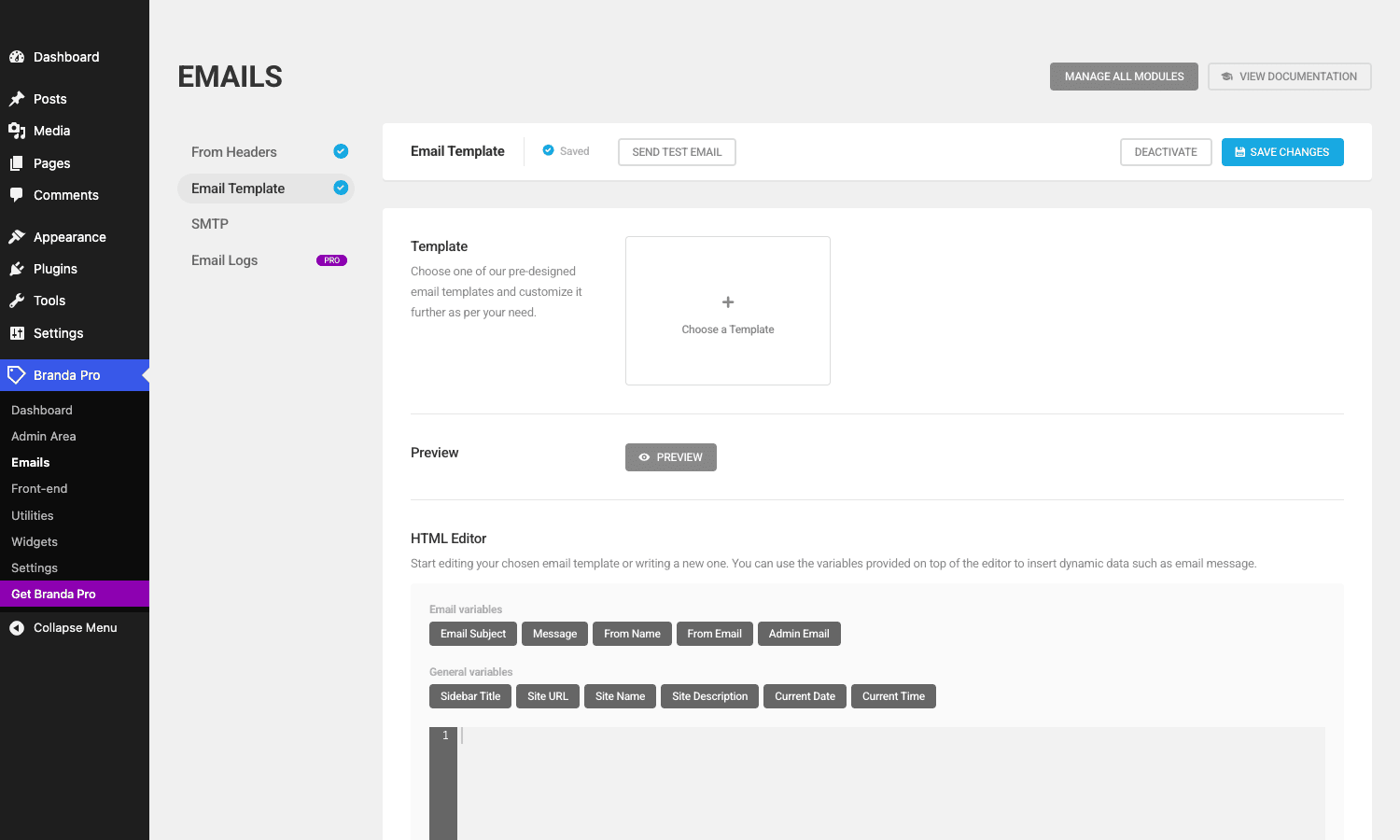Screen dimensions: 1400x840
Task: Click the Pages icon in sidebar
Action: click(x=17, y=163)
